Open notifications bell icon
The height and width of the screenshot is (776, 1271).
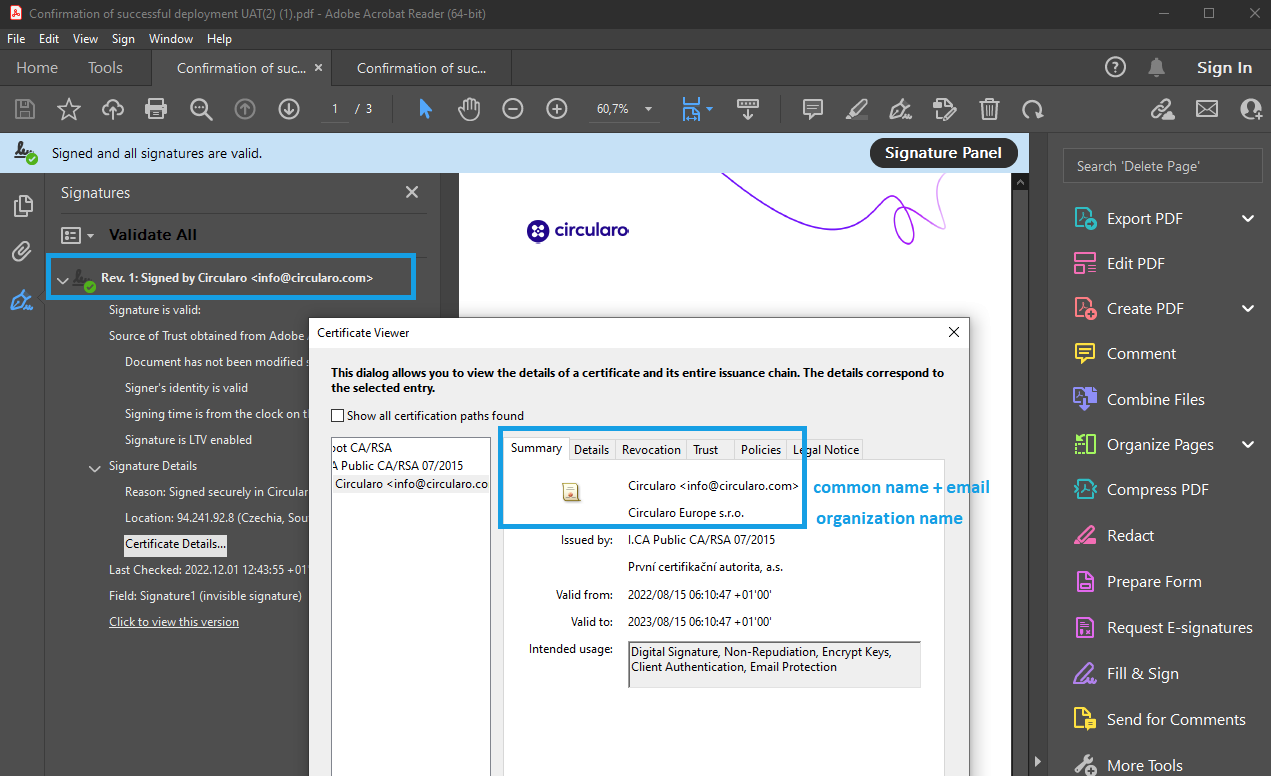click(x=1157, y=68)
